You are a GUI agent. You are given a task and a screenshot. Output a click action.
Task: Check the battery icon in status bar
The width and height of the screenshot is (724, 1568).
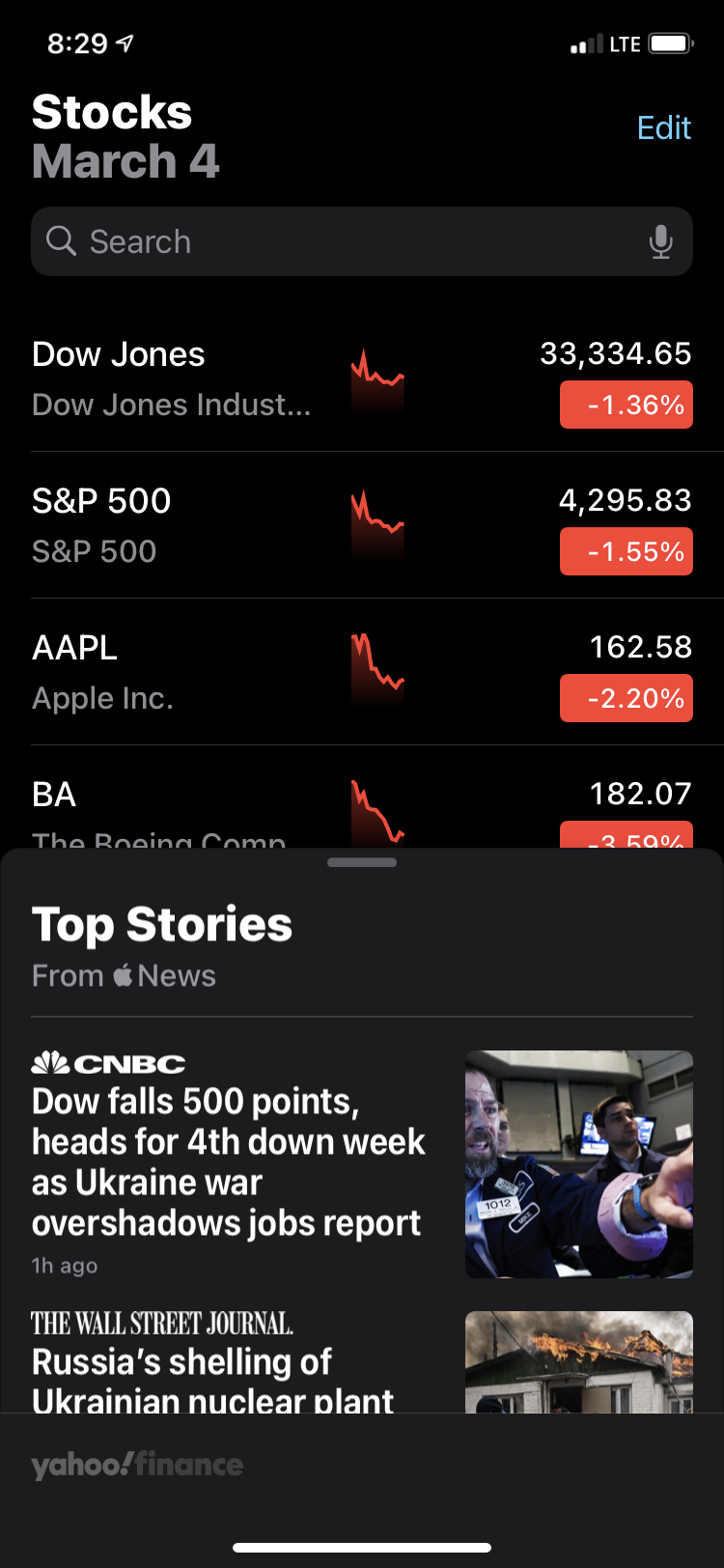click(x=671, y=43)
